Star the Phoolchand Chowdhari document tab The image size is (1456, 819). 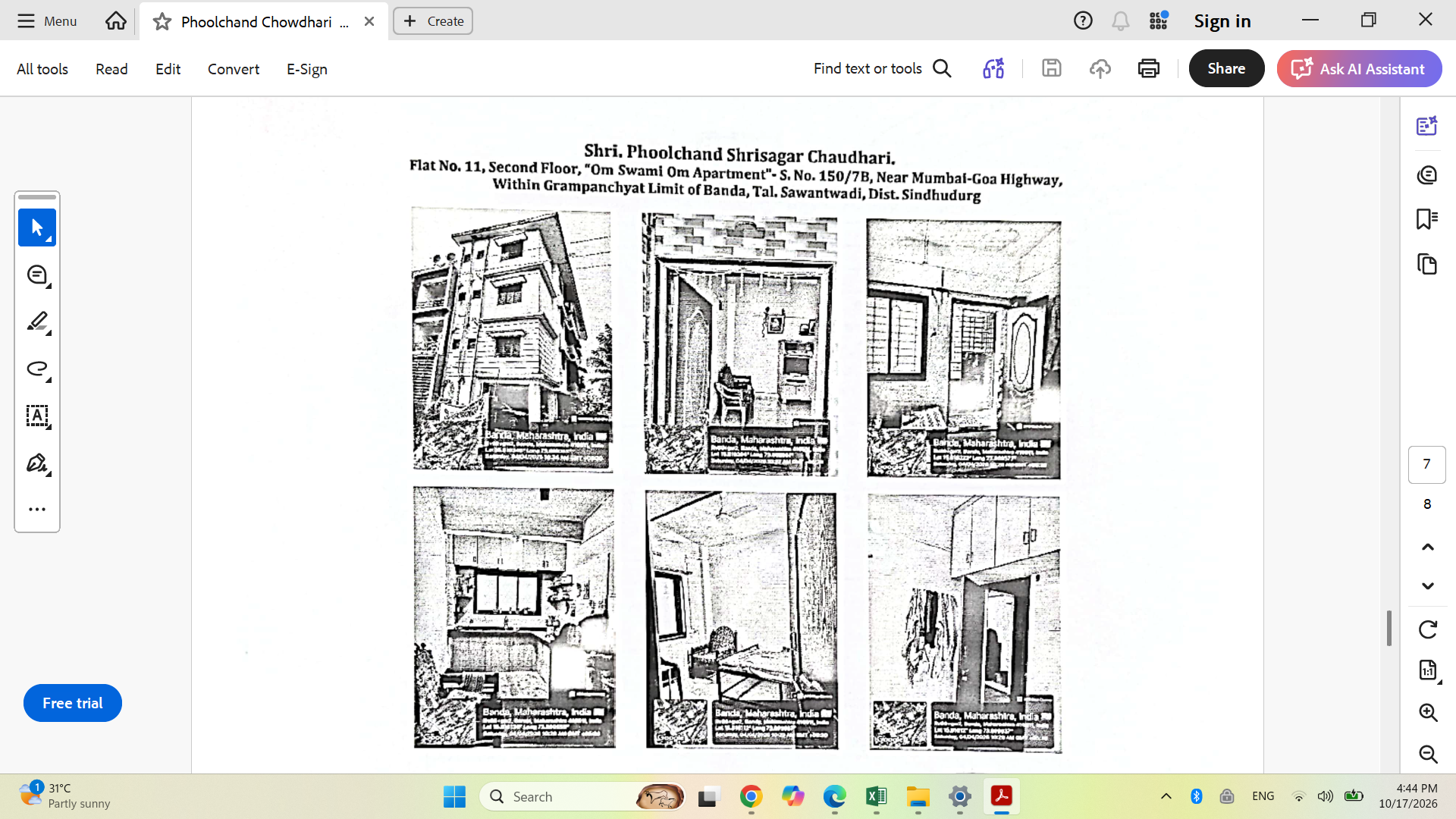pyautogui.click(x=162, y=21)
